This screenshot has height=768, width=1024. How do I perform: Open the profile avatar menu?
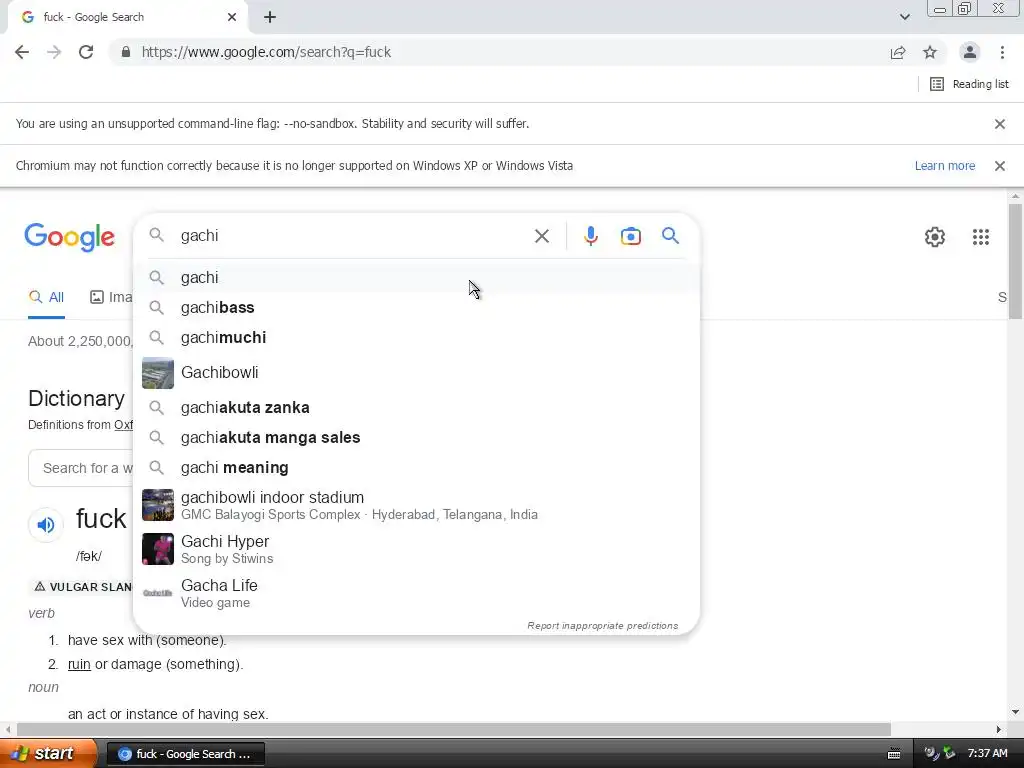(x=970, y=52)
